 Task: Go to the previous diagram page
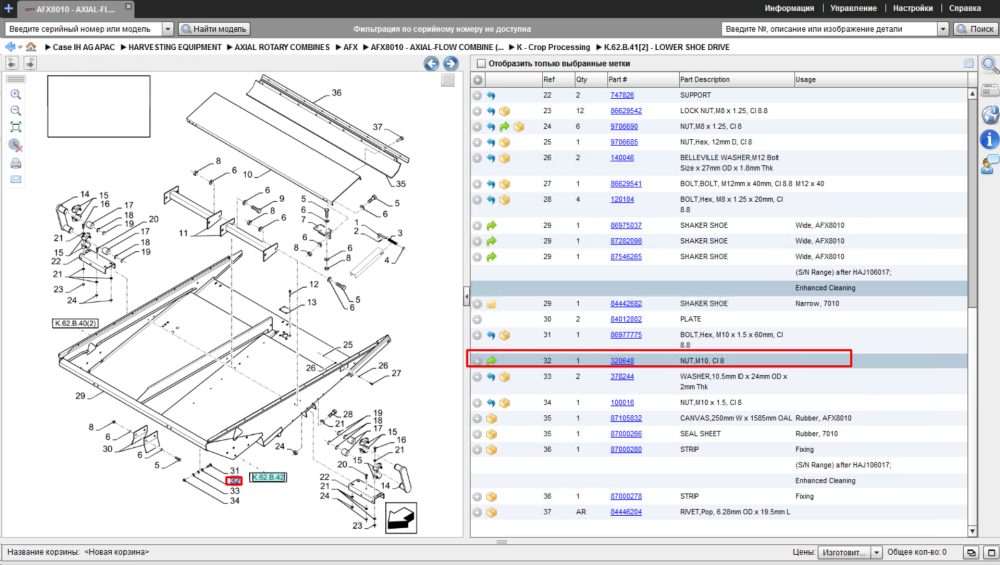(x=432, y=63)
